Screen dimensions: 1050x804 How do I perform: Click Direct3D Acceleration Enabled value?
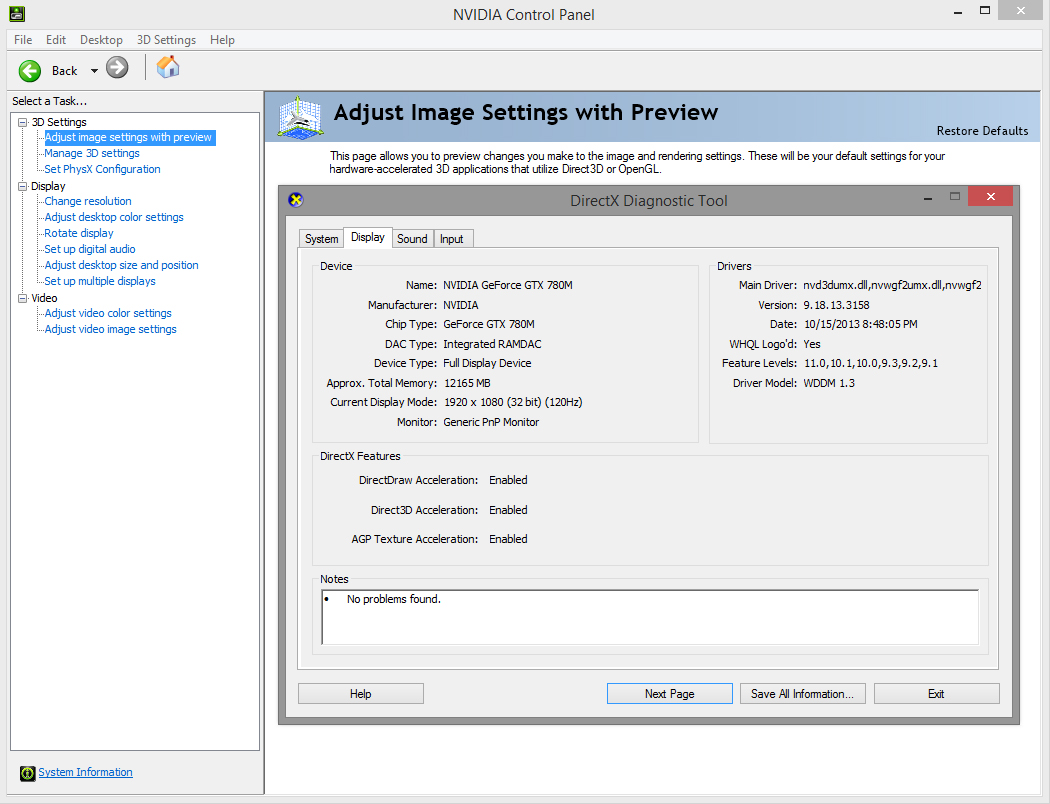pyautogui.click(x=508, y=510)
